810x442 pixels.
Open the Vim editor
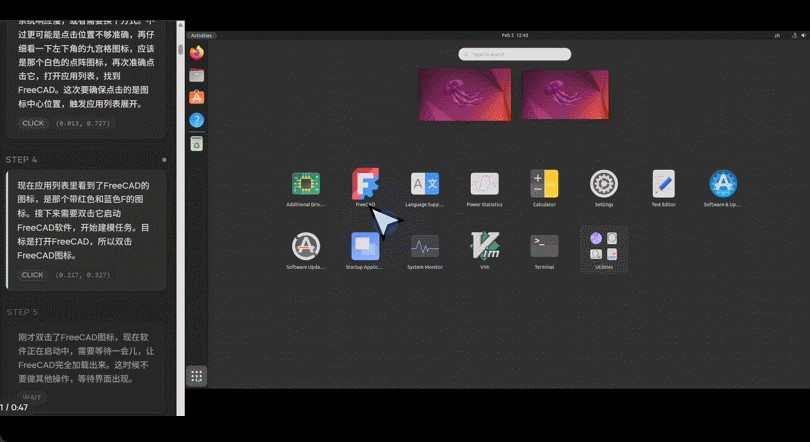coord(484,246)
